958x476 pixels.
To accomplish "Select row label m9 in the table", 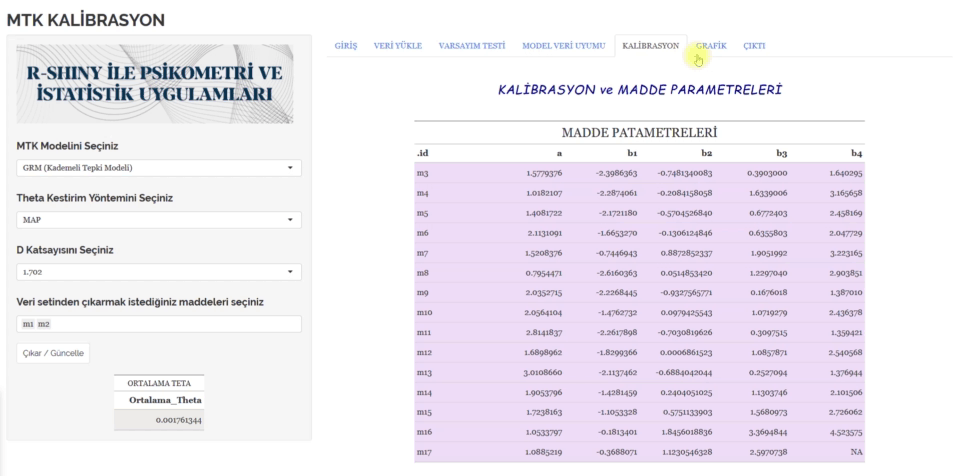I will pyautogui.click(x=422, y=293).
